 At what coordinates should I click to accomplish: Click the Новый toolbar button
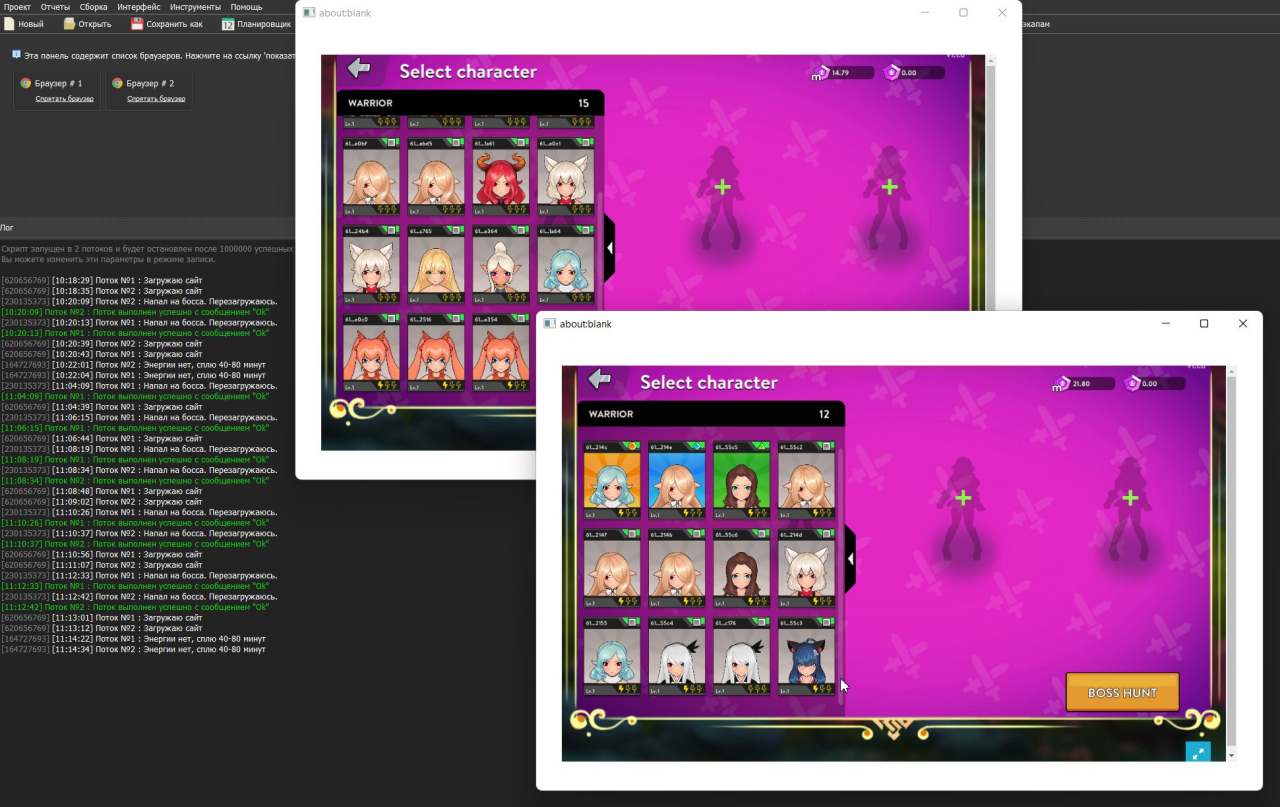tap(24, 24)
